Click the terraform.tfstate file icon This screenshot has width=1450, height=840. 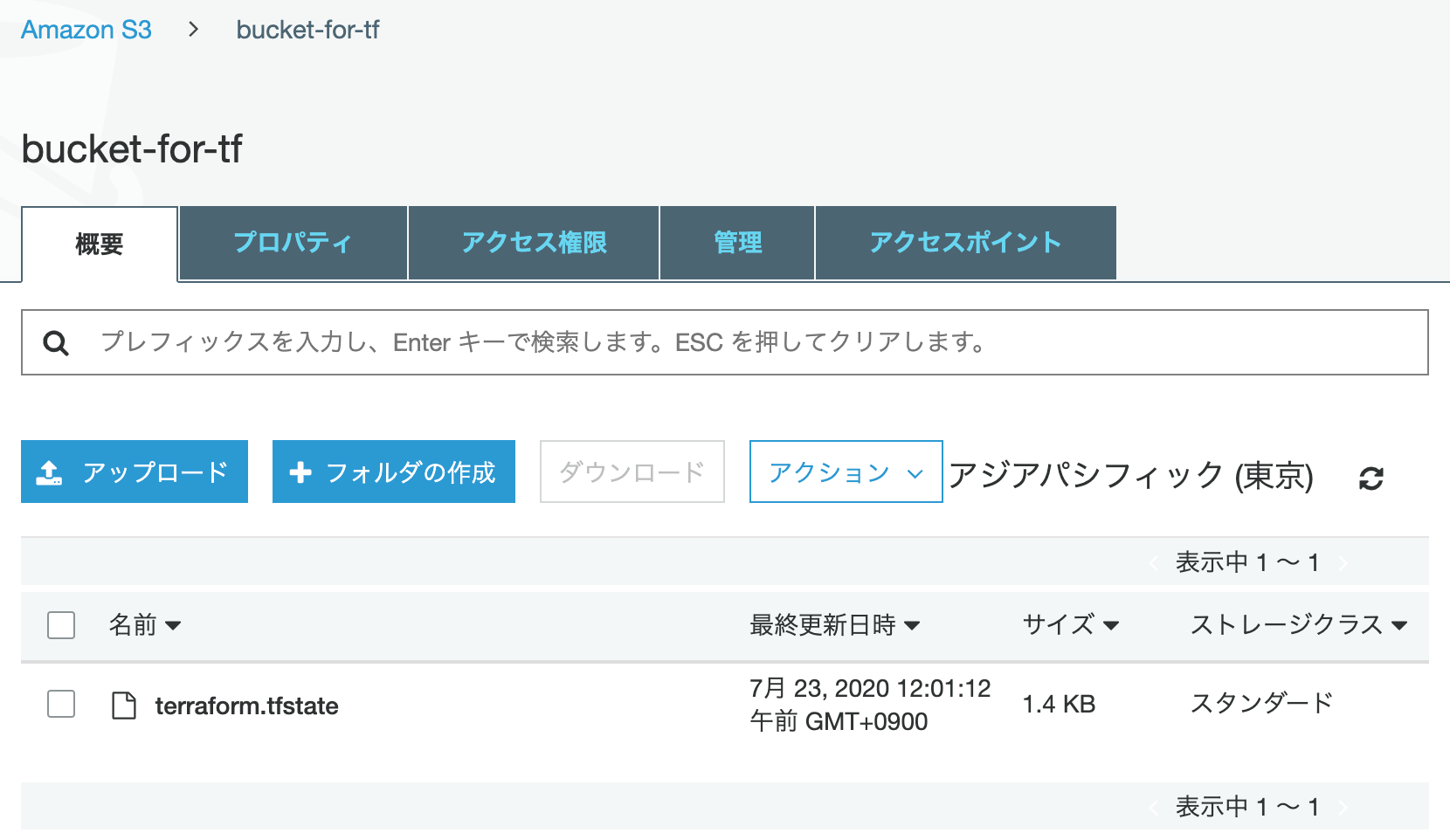124,706
